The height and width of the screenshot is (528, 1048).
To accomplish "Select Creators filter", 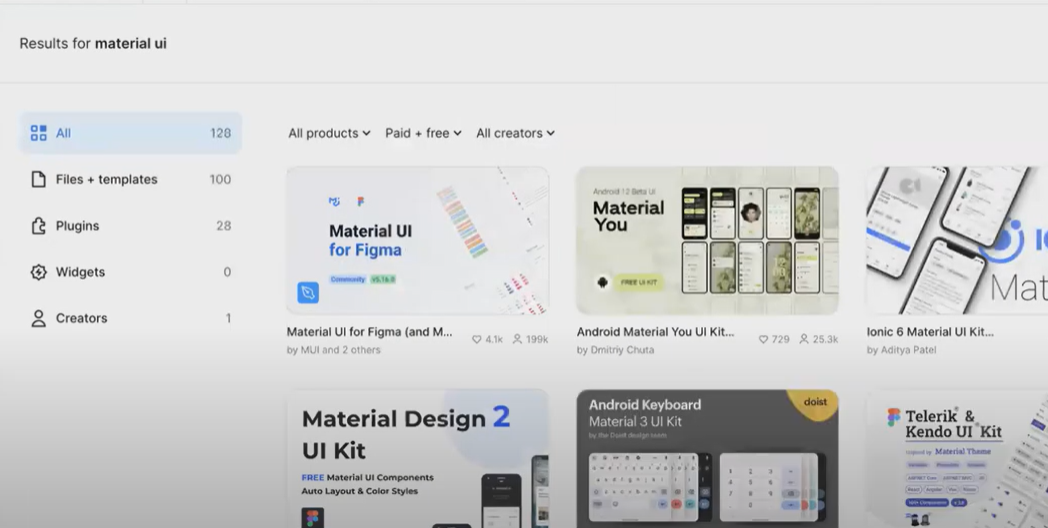I will coord(131,318).
